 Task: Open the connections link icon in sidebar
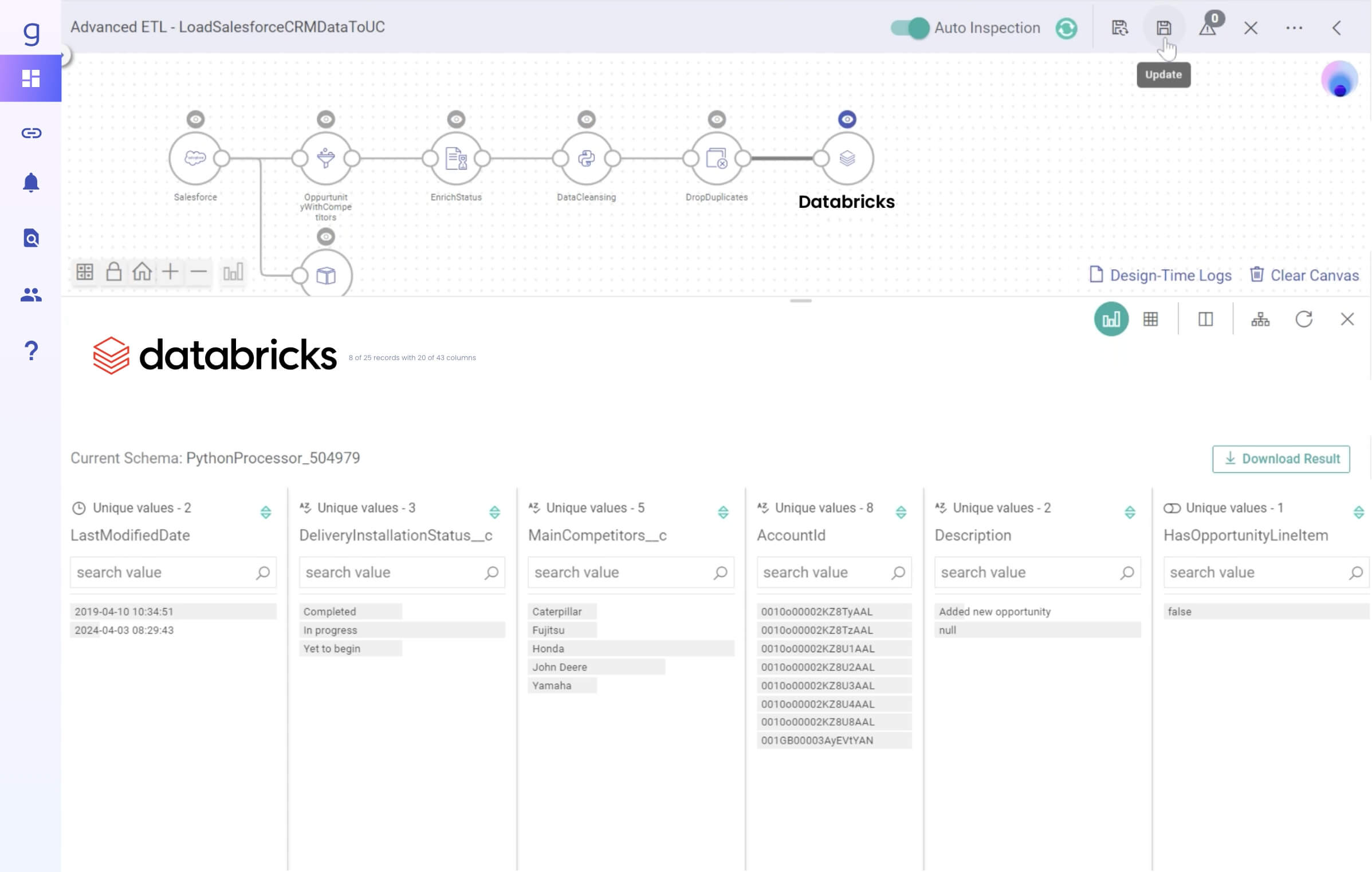point(31,133)
